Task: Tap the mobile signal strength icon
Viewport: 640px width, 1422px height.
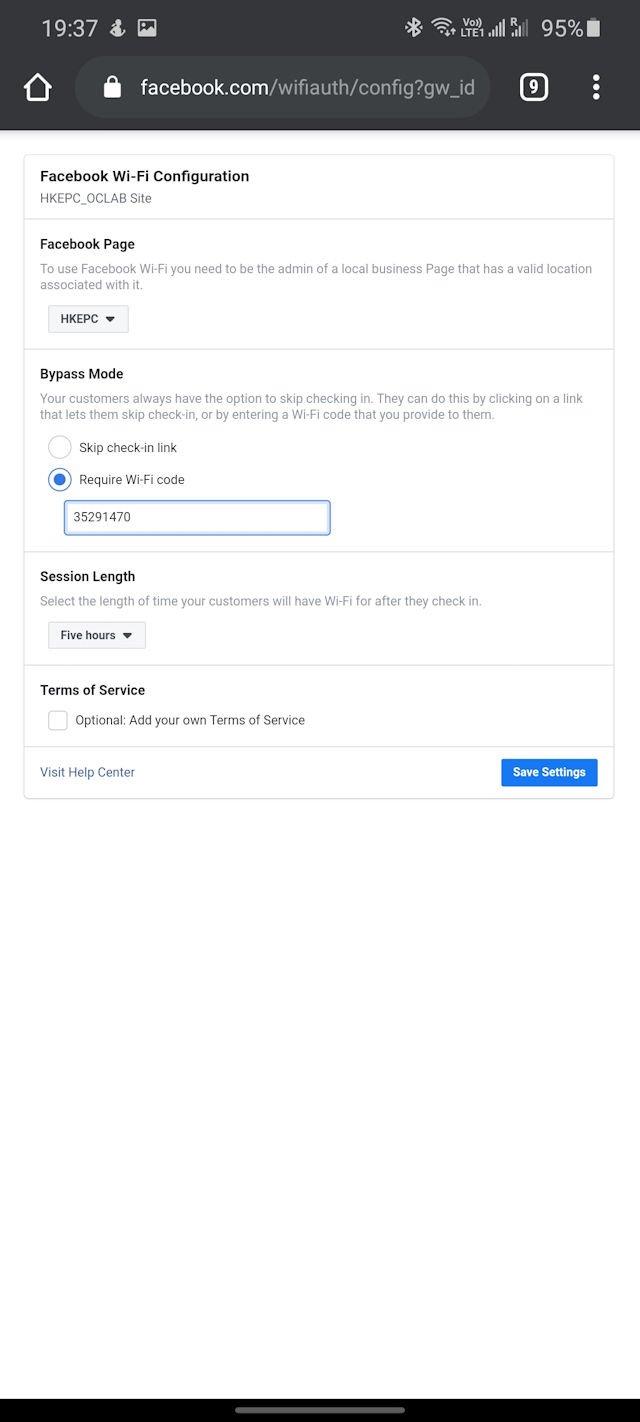Action: [x=496, y=28]
